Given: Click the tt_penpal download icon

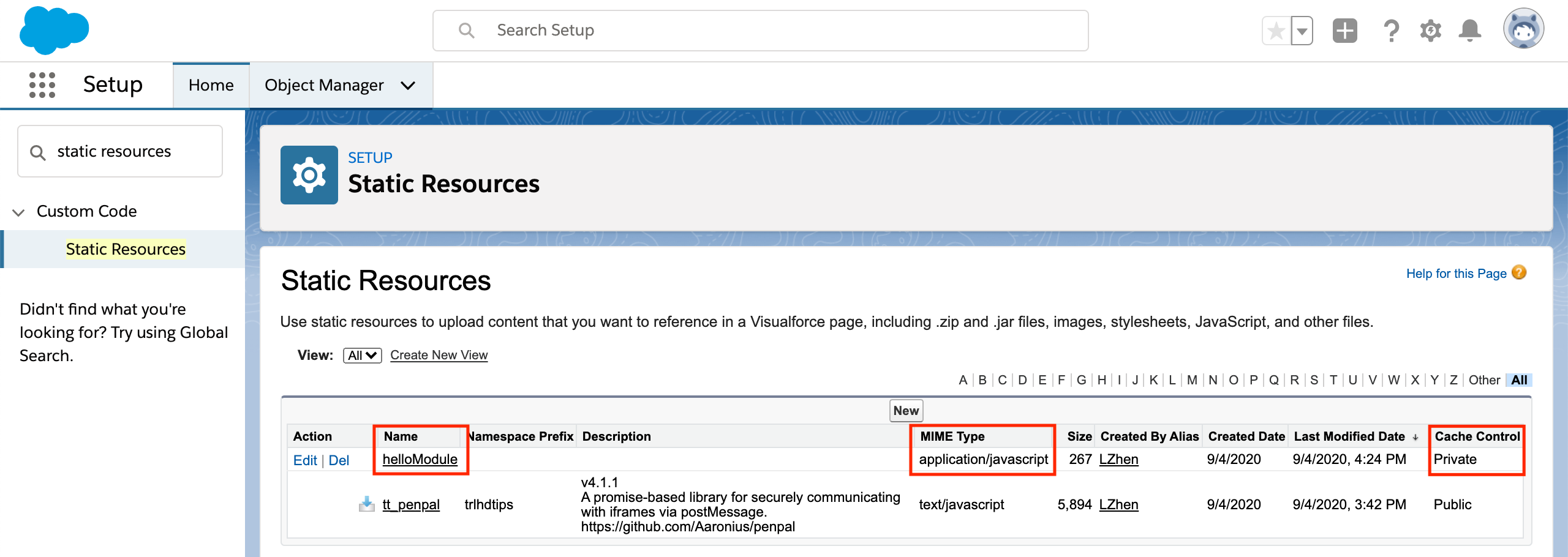Looking at the screenshot, I should (366, 504).
